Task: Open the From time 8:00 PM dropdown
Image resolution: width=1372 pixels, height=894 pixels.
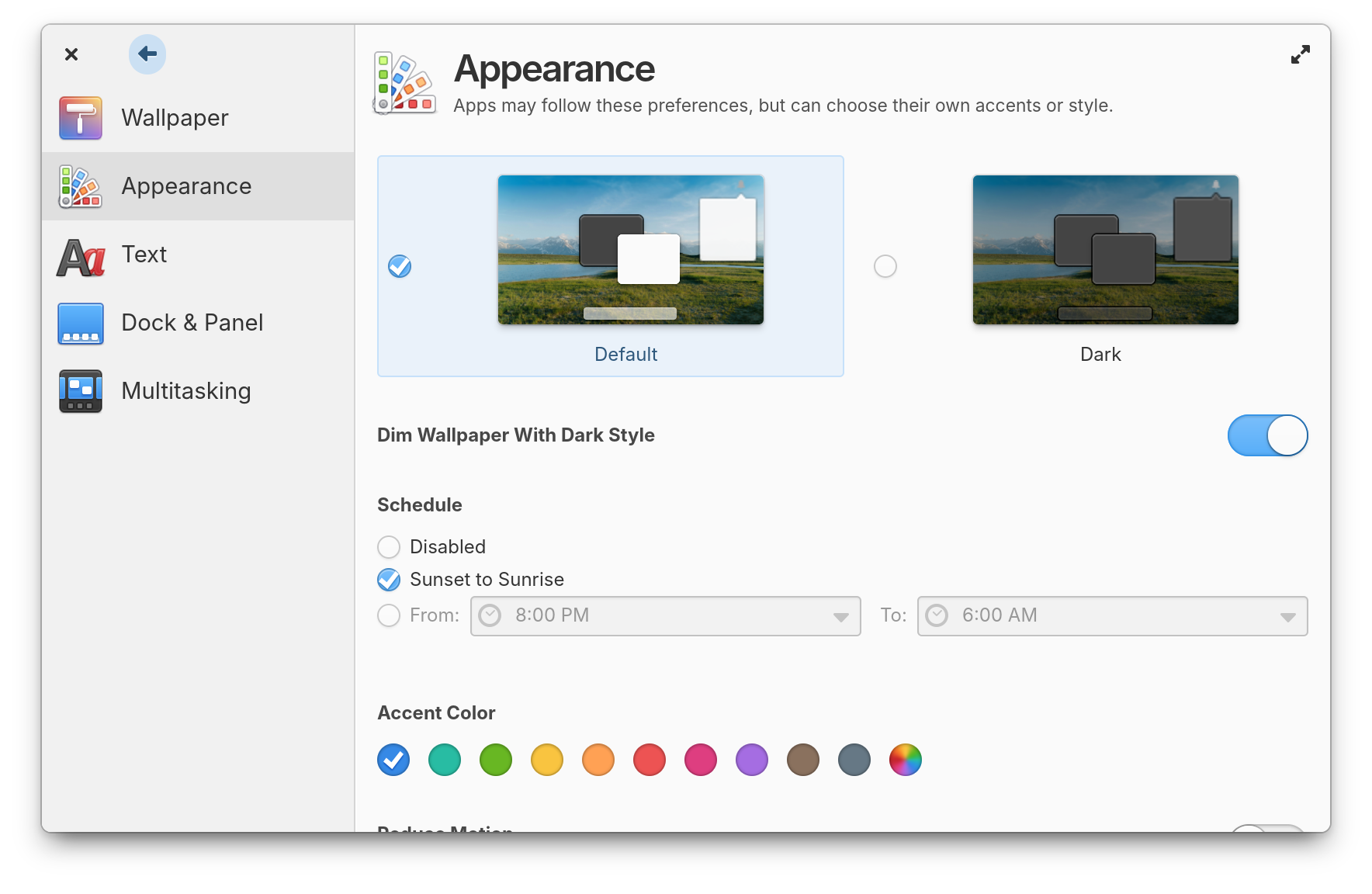Action: [x=666, y=616]
